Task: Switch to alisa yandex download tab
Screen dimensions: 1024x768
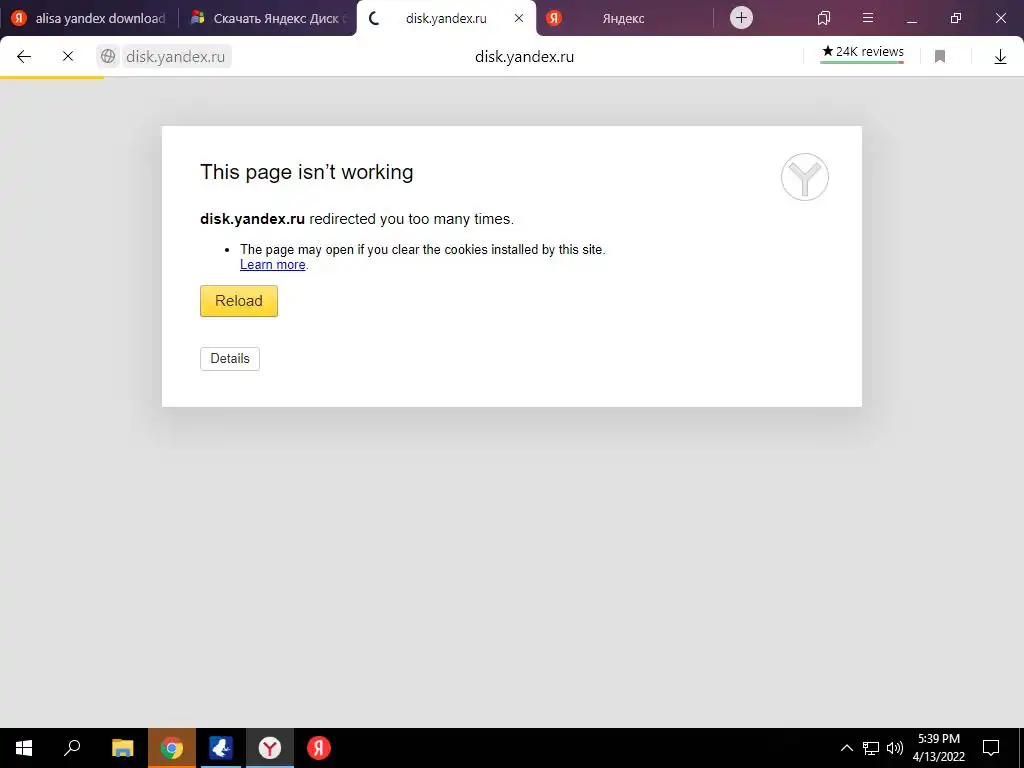Action: (x=88, y=18)
